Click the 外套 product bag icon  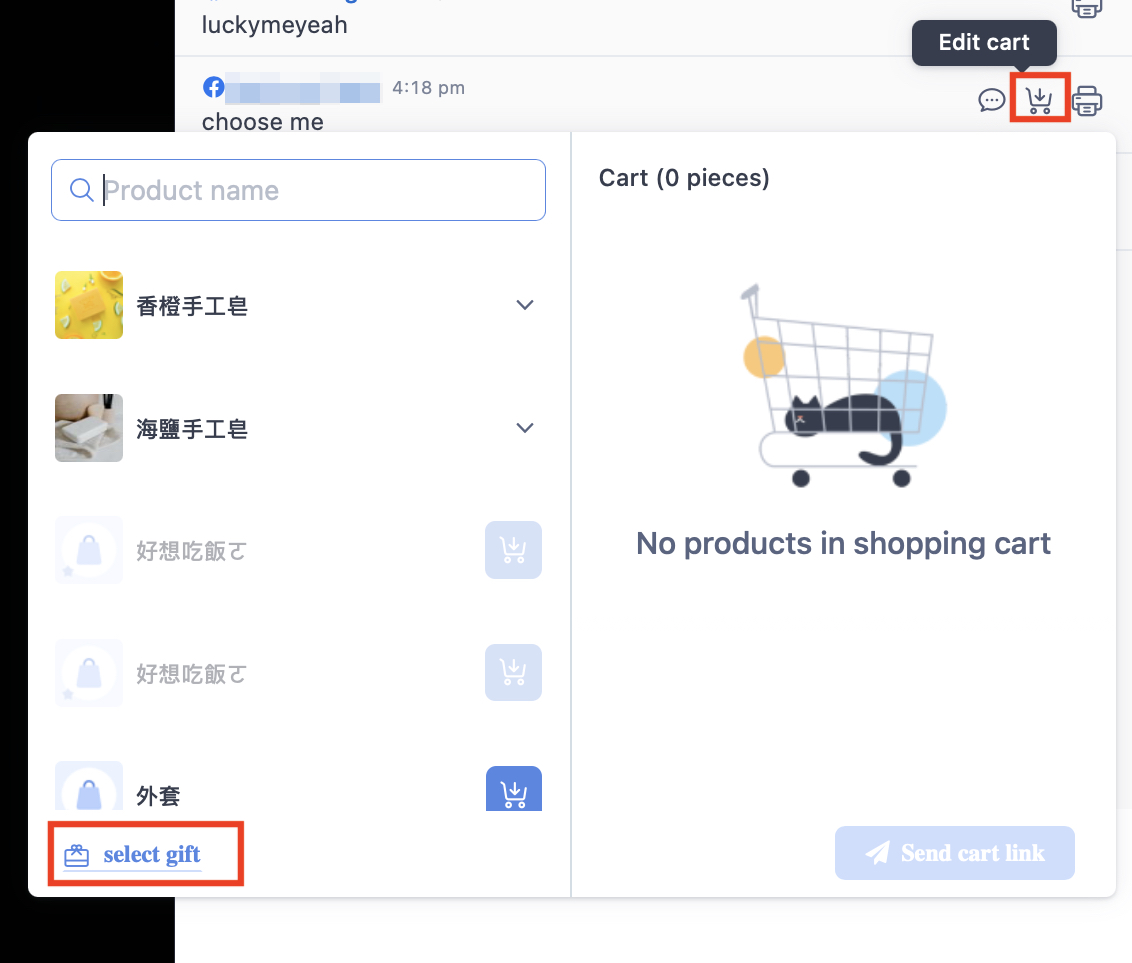pos(89,787)
